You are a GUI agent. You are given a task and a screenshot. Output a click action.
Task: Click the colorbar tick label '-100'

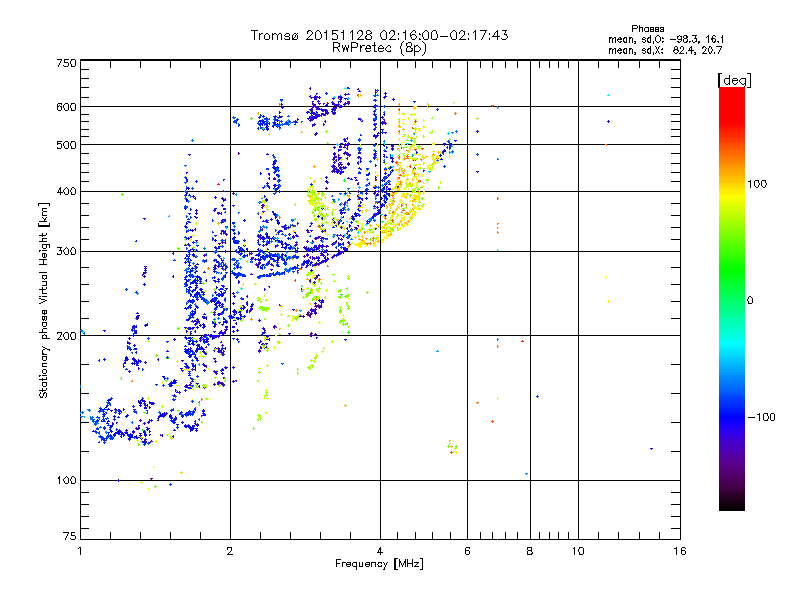[x=762, y=417]
